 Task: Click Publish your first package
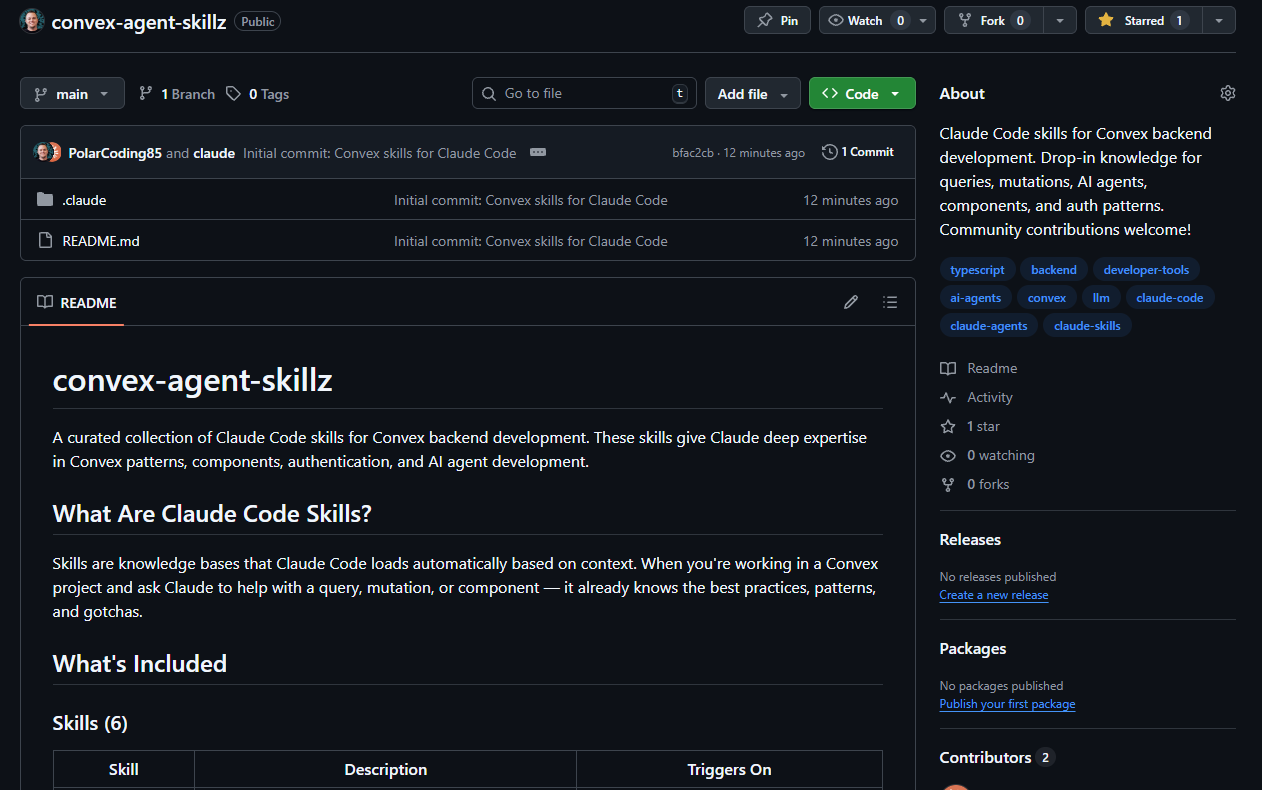[1006, 703]
